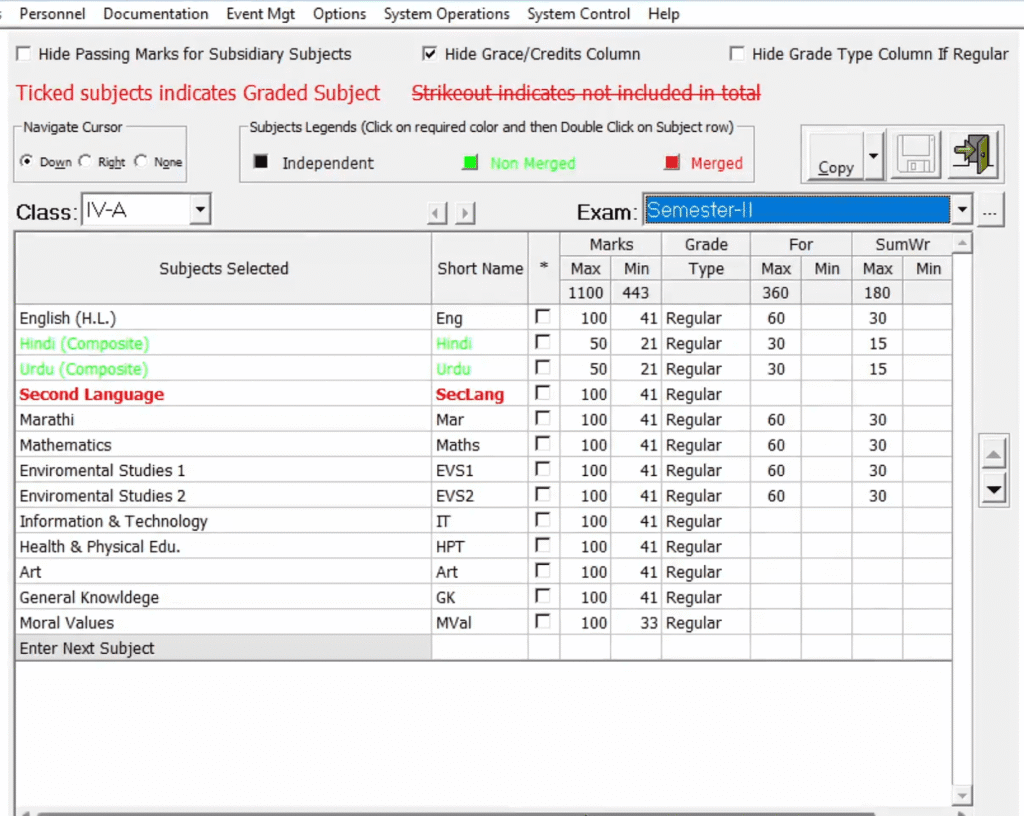Screen dimensions: 1024x816
Task: Uncheck Hide Grace/Credits Column
Action: (x=429, y=54)
